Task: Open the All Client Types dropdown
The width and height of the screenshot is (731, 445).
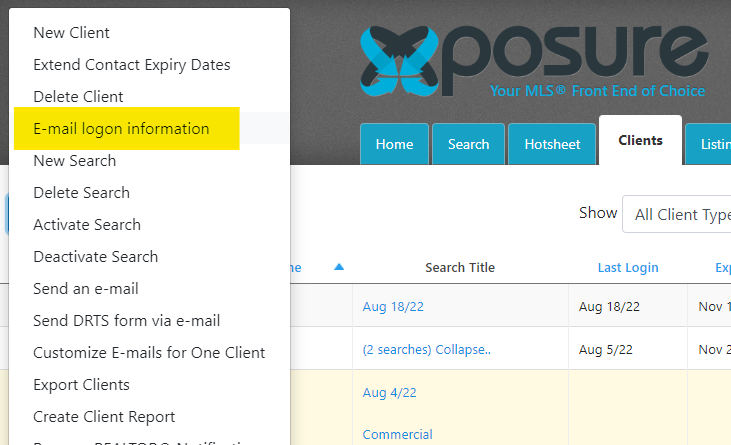Action: pyautogui.click(x=676, y=214)
